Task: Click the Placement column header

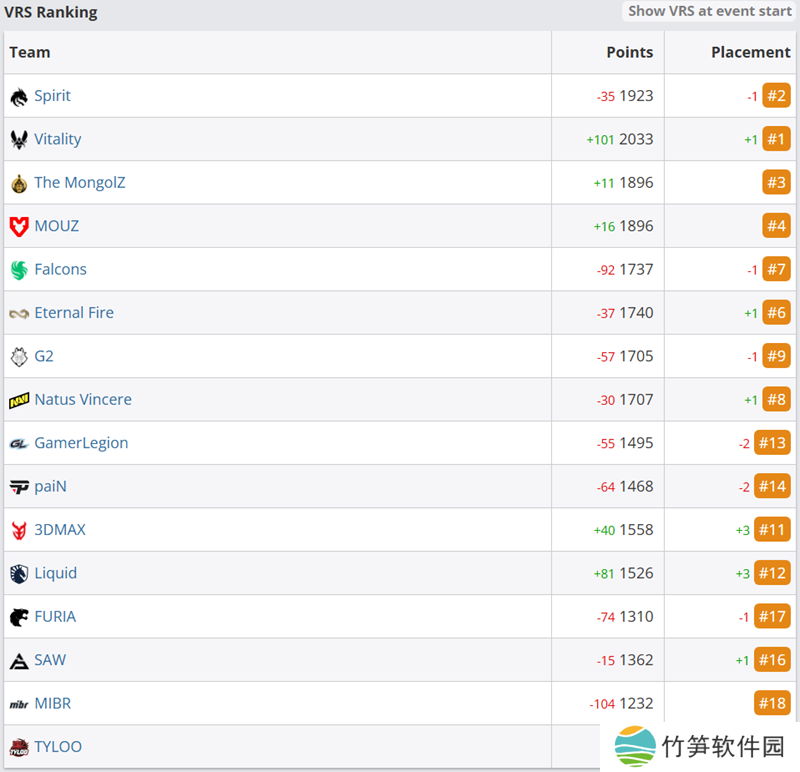Action: tap(750, 52)
